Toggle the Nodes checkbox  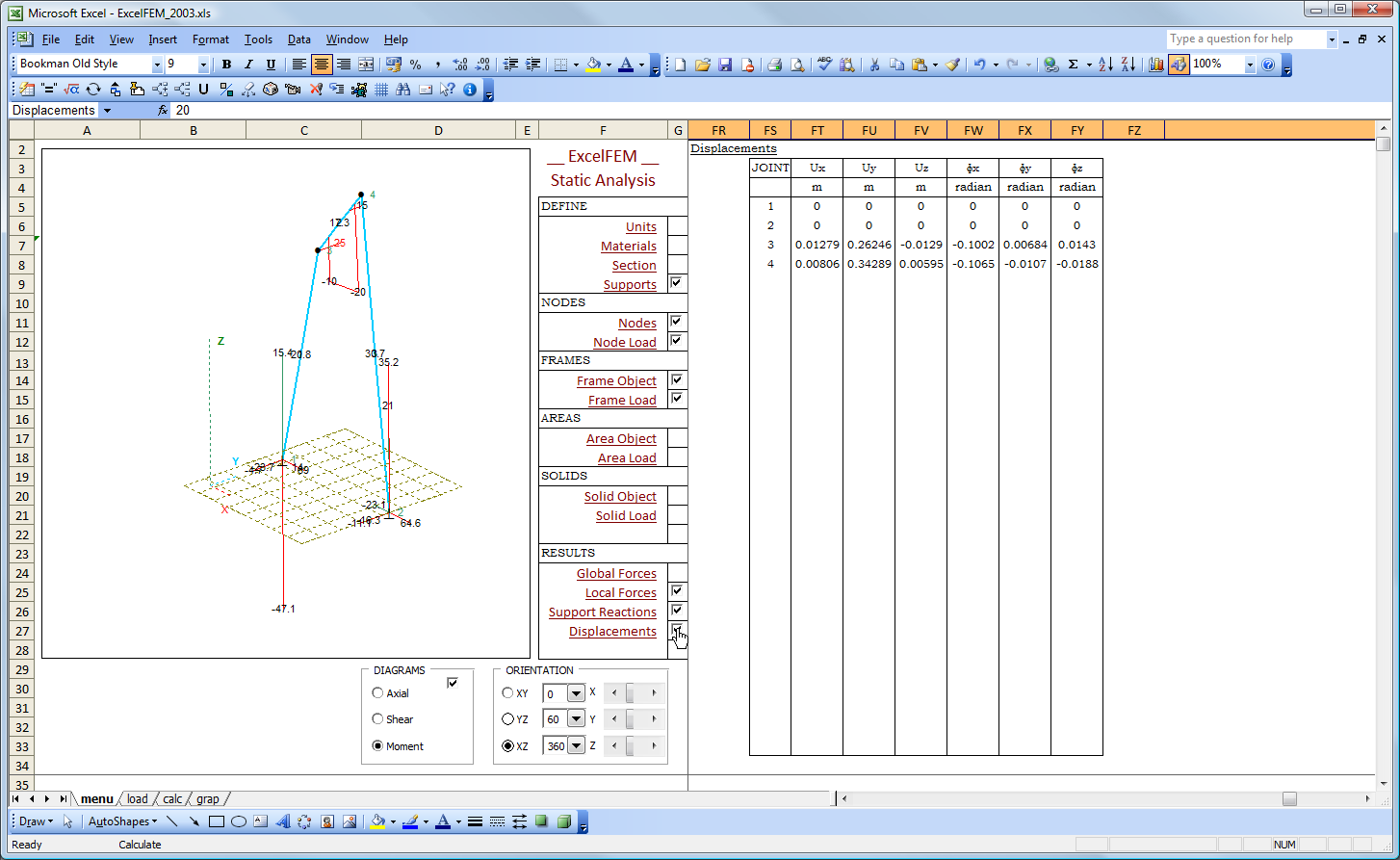click(676, 322)
